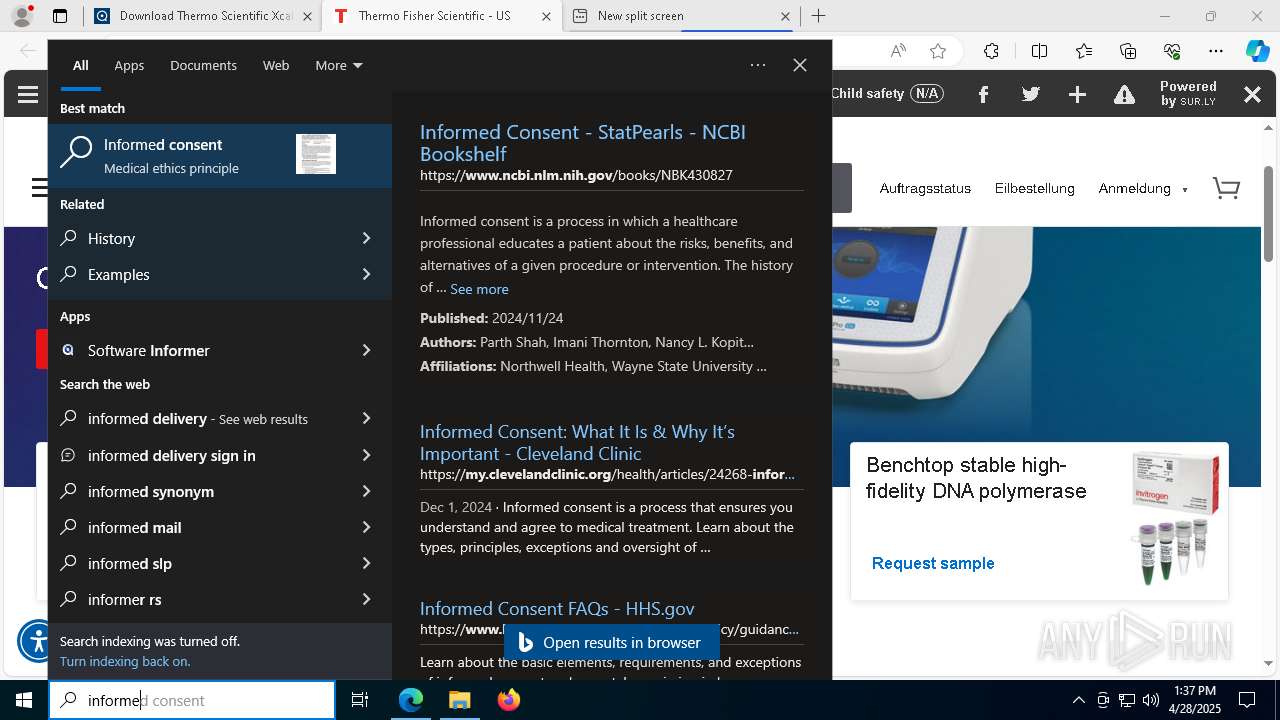Share on Facebook from sur.ly bar

coord(983,94)
